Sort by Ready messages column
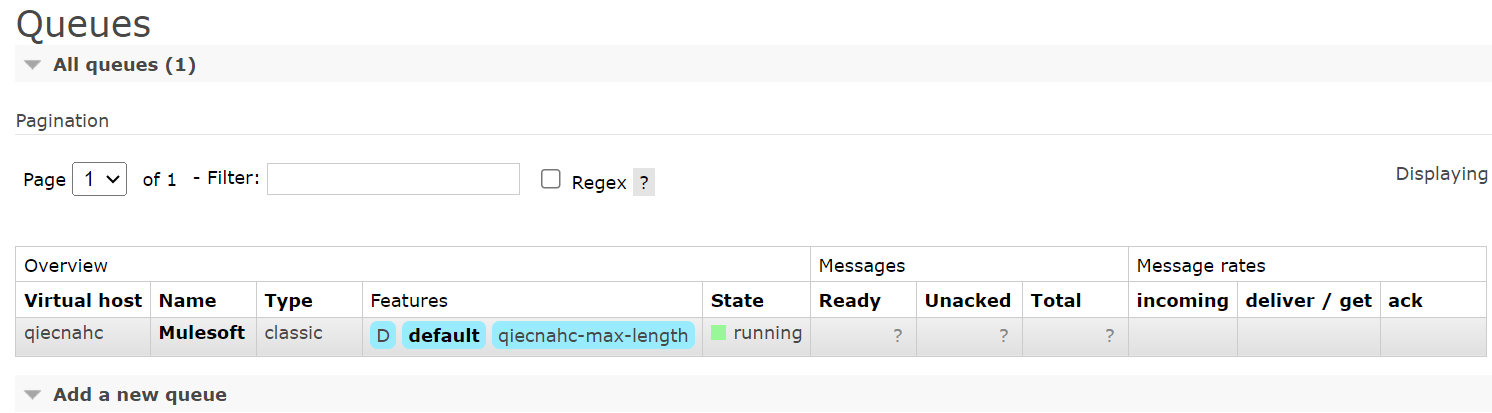 click(x=849, y=300)
